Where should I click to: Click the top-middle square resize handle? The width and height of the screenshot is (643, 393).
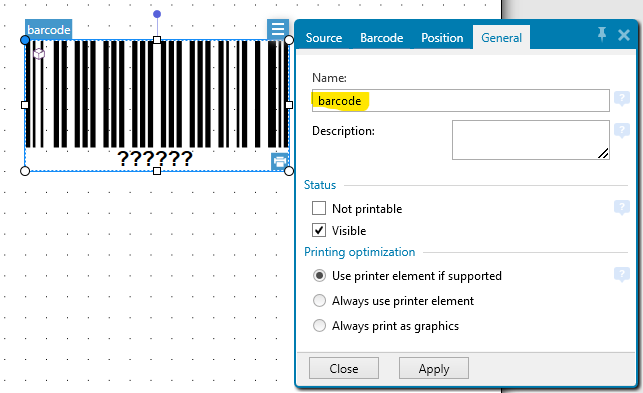(x=157, y=40)
